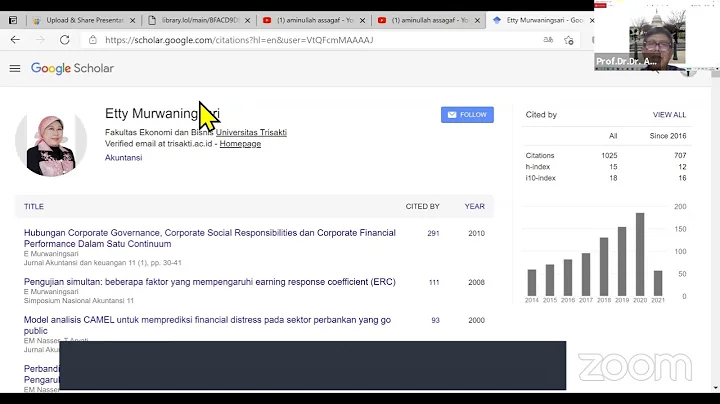Click the 2021 bar in citations chart
720x404 pixels.
click(658, 283)
